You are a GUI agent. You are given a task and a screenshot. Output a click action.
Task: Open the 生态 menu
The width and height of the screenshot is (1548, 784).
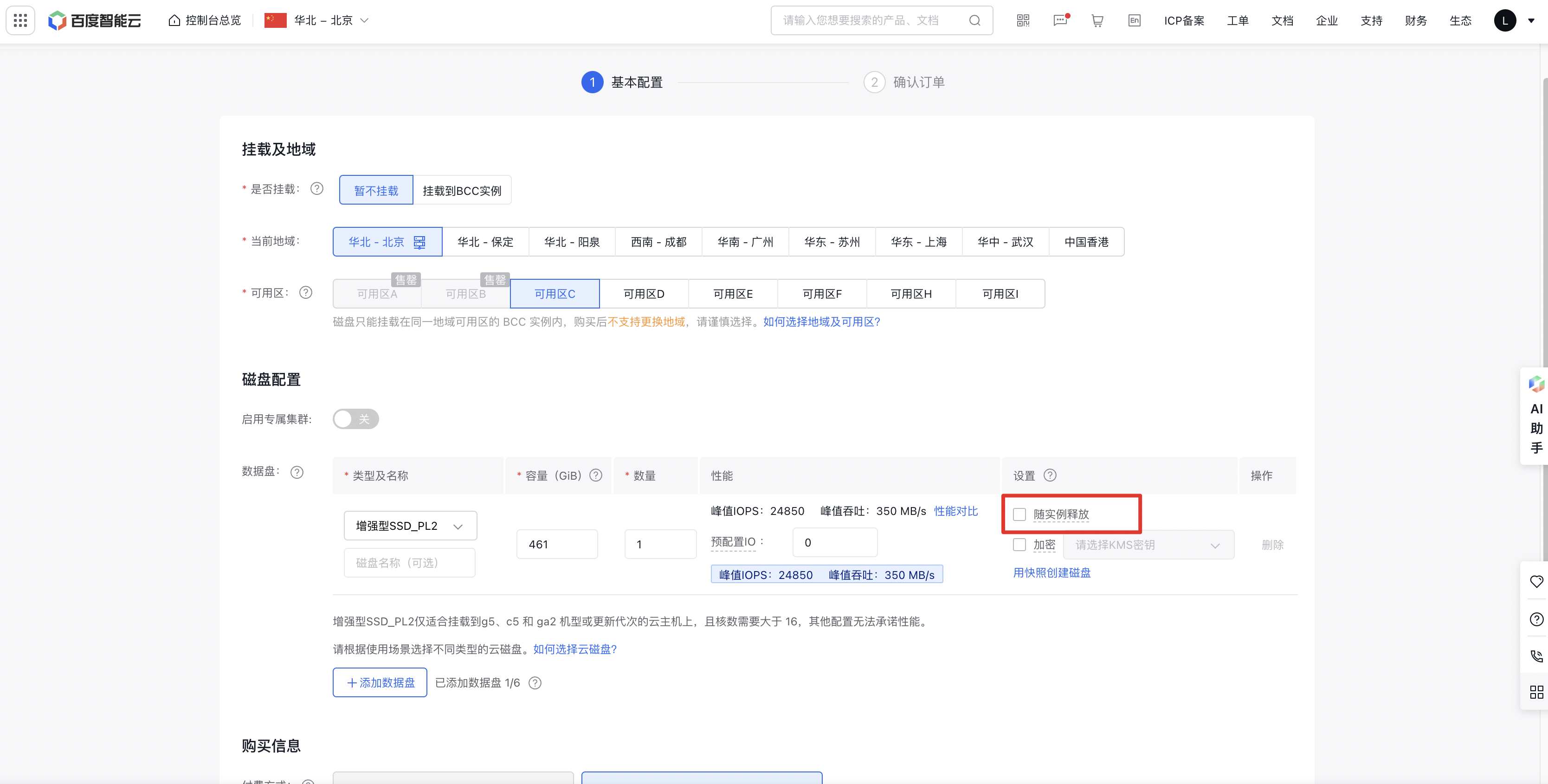pyautogui.click(x=1460, y=20)
